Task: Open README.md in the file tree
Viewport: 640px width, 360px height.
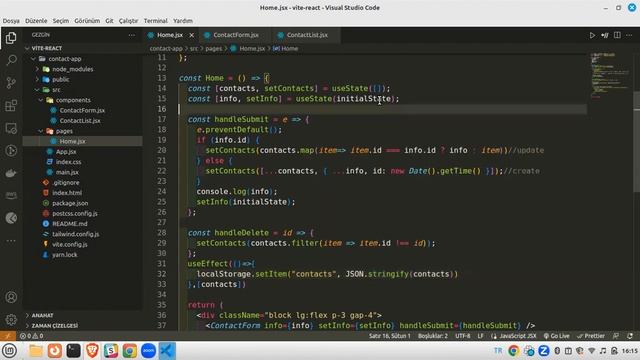Action: click(82, 224)
